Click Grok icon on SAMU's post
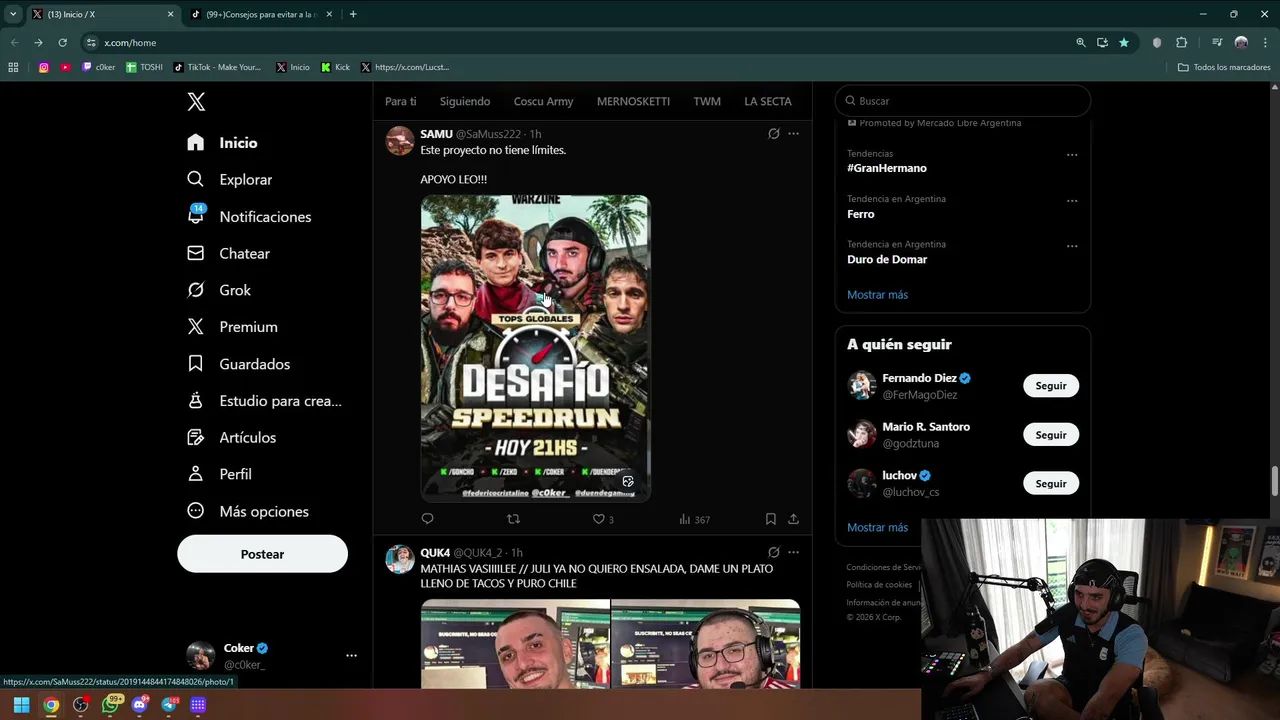Image resolution: width=1280 pixels, height=720 pixels. pos(773,134)
